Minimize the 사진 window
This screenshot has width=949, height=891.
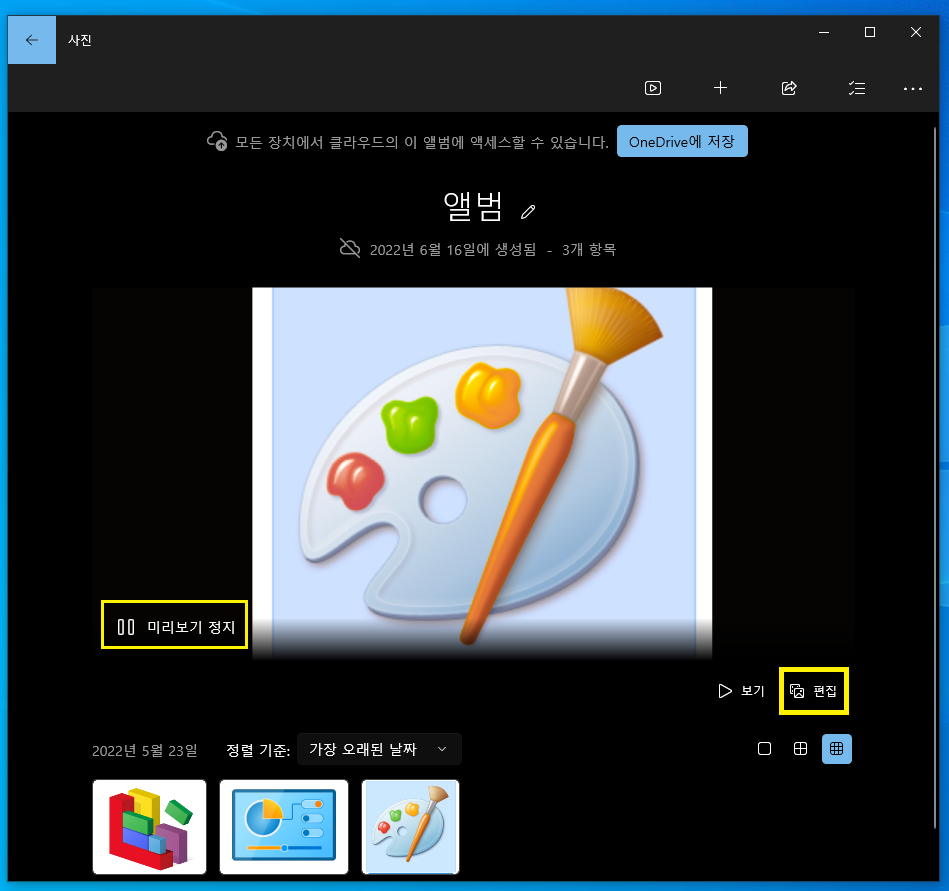point(824,32)
